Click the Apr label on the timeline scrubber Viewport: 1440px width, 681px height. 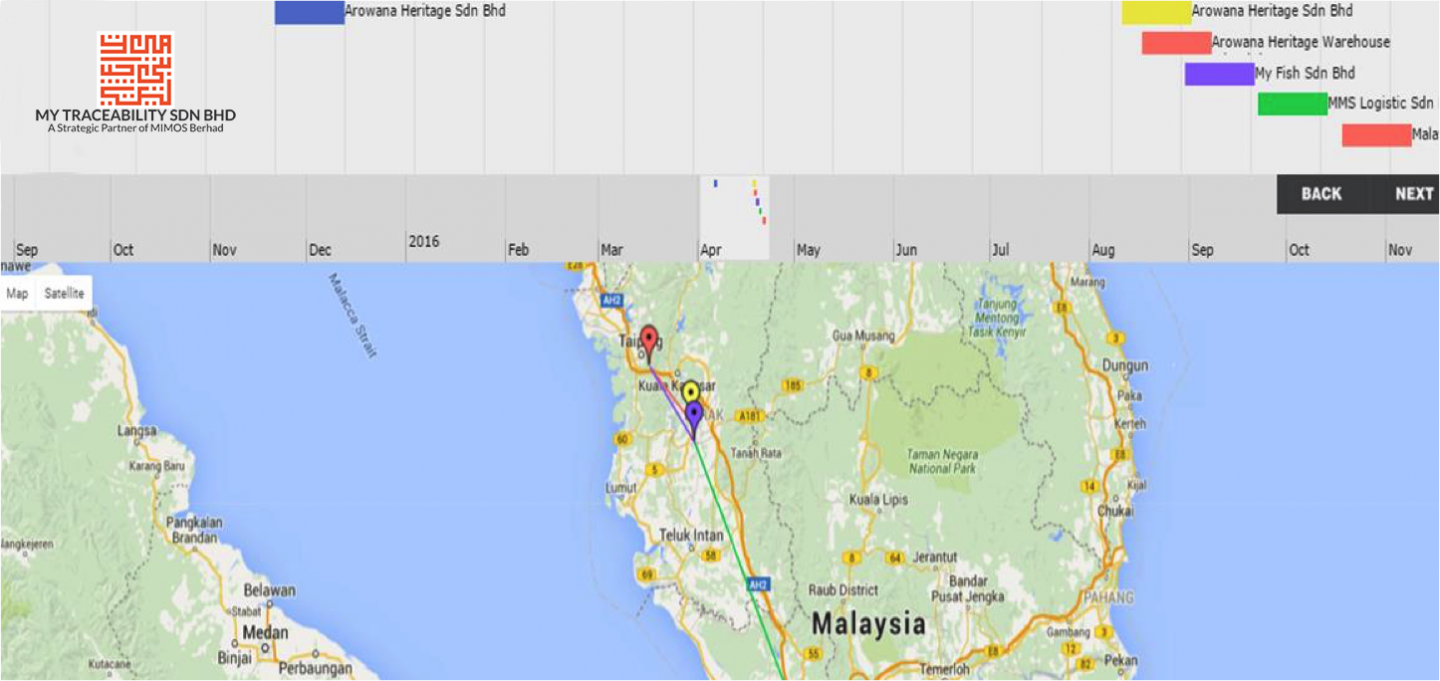tap(710, 250)
